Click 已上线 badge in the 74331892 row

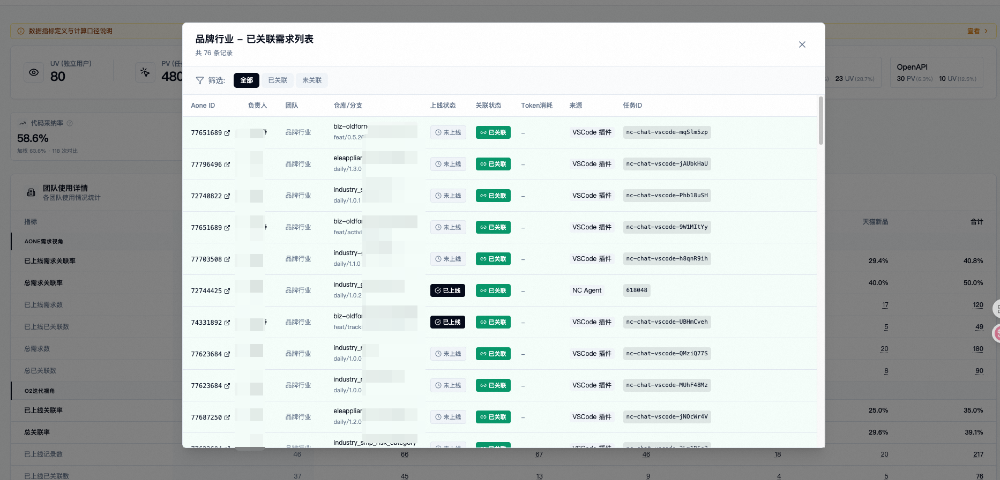(x=448, y=323)
